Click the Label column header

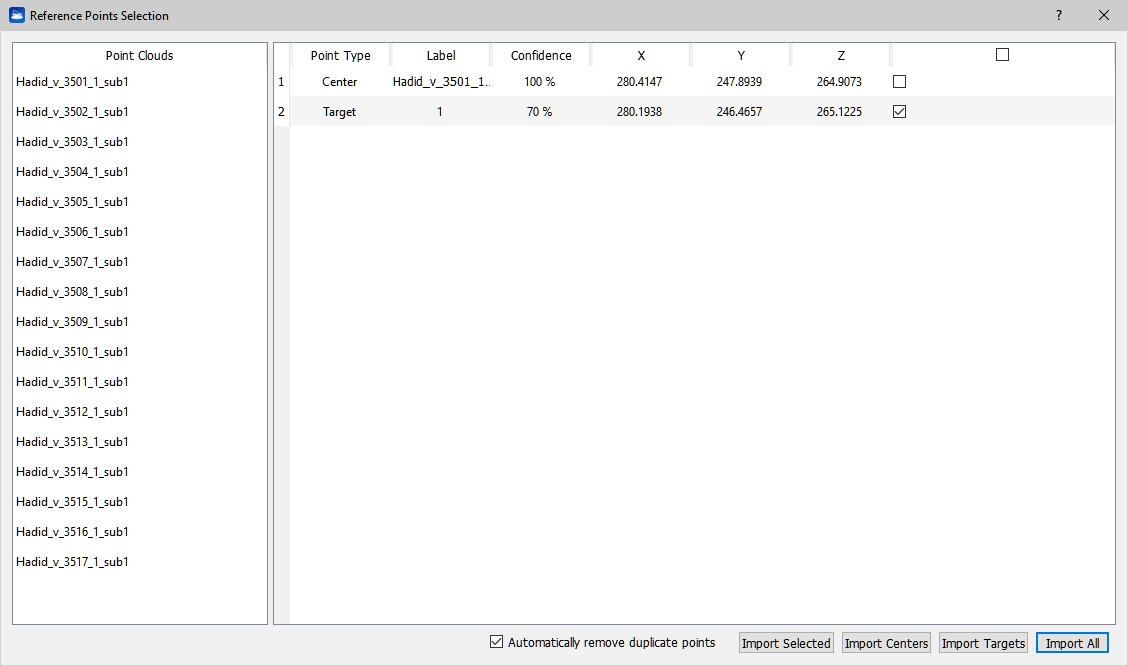coord(441,56)
